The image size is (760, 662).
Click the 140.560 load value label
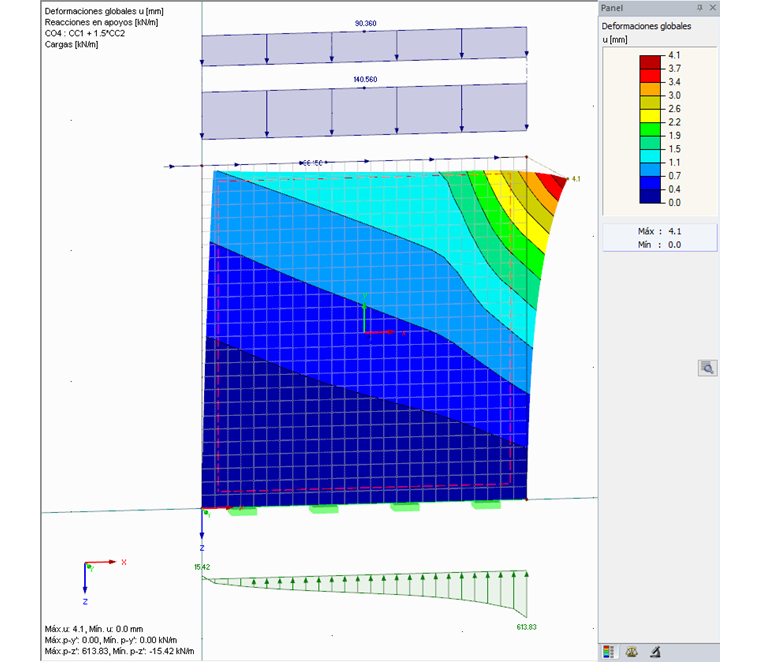pyautogui.click(x=365, y=79)
